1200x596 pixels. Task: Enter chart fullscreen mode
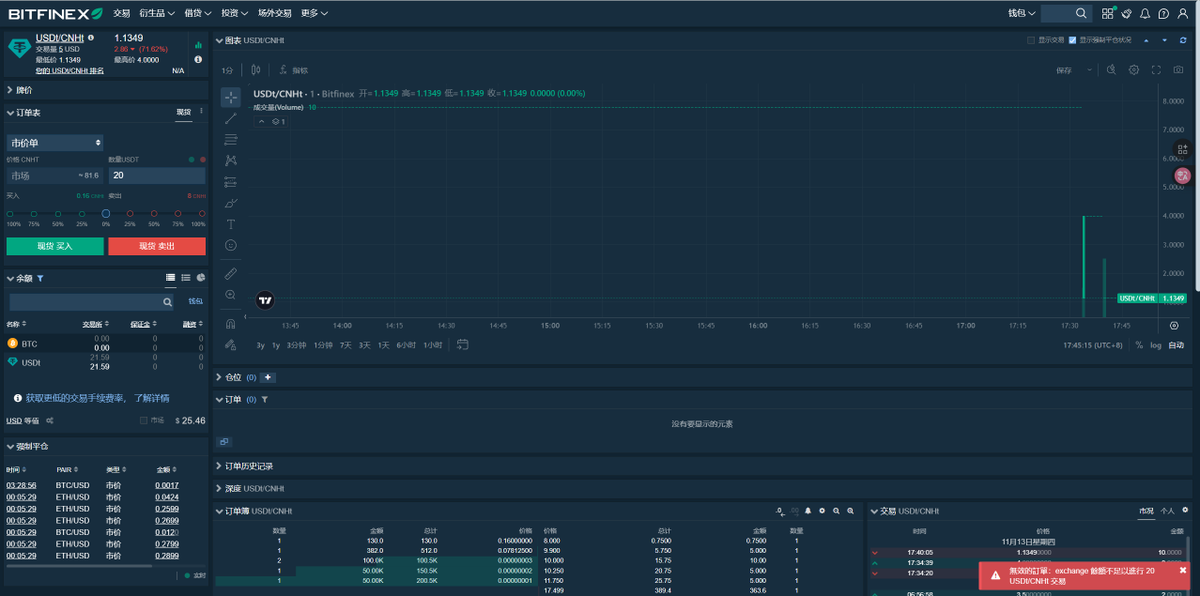pos(1157,70)
